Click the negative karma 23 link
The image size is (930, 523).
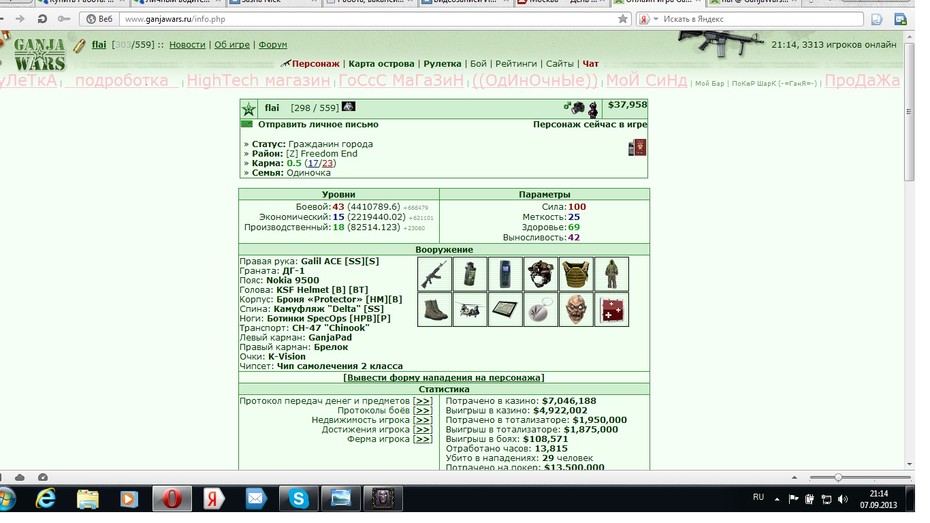pyautogui.click(x=327, y=163)
